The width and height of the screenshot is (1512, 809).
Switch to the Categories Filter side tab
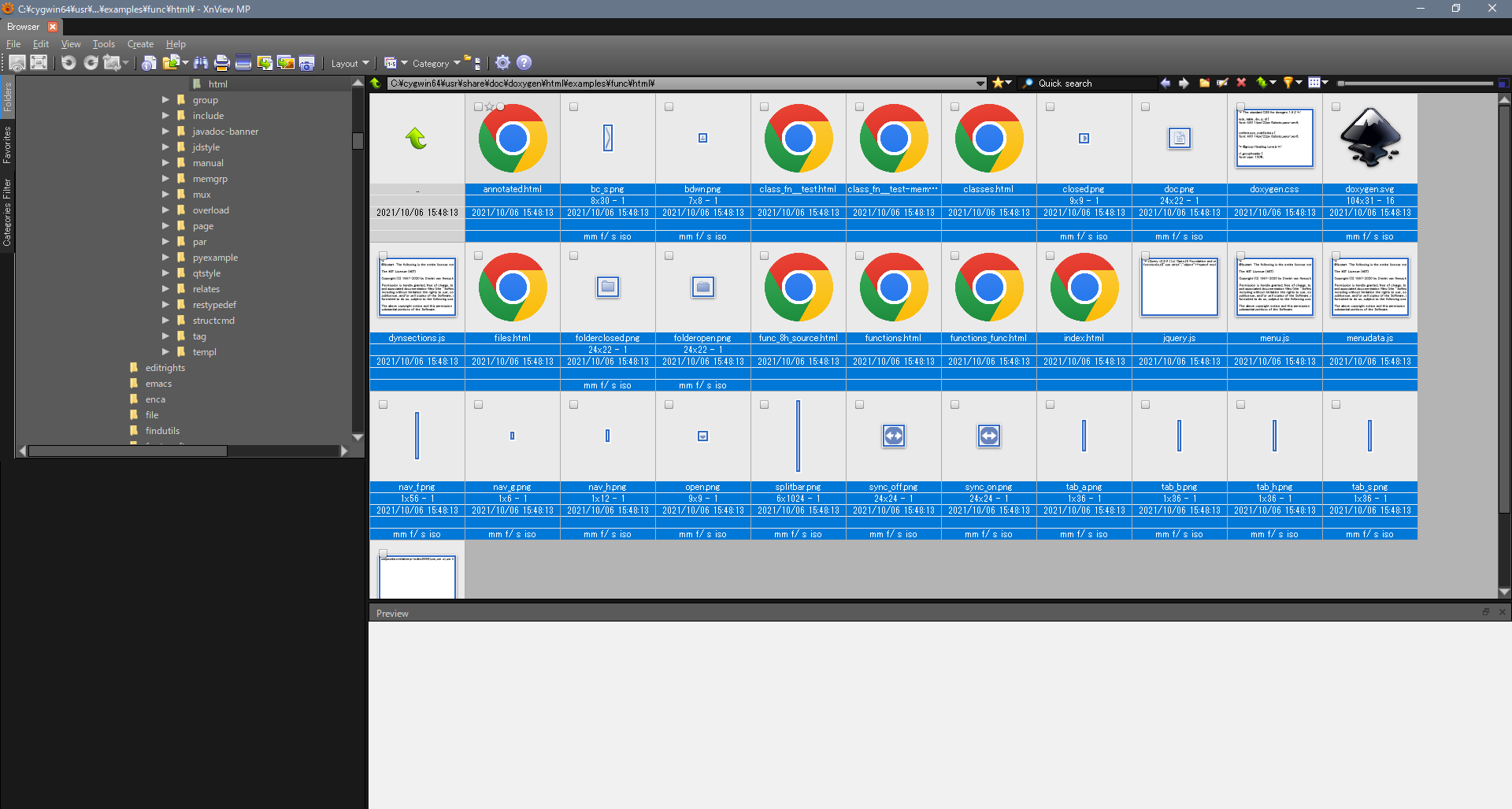pos(7,213)
